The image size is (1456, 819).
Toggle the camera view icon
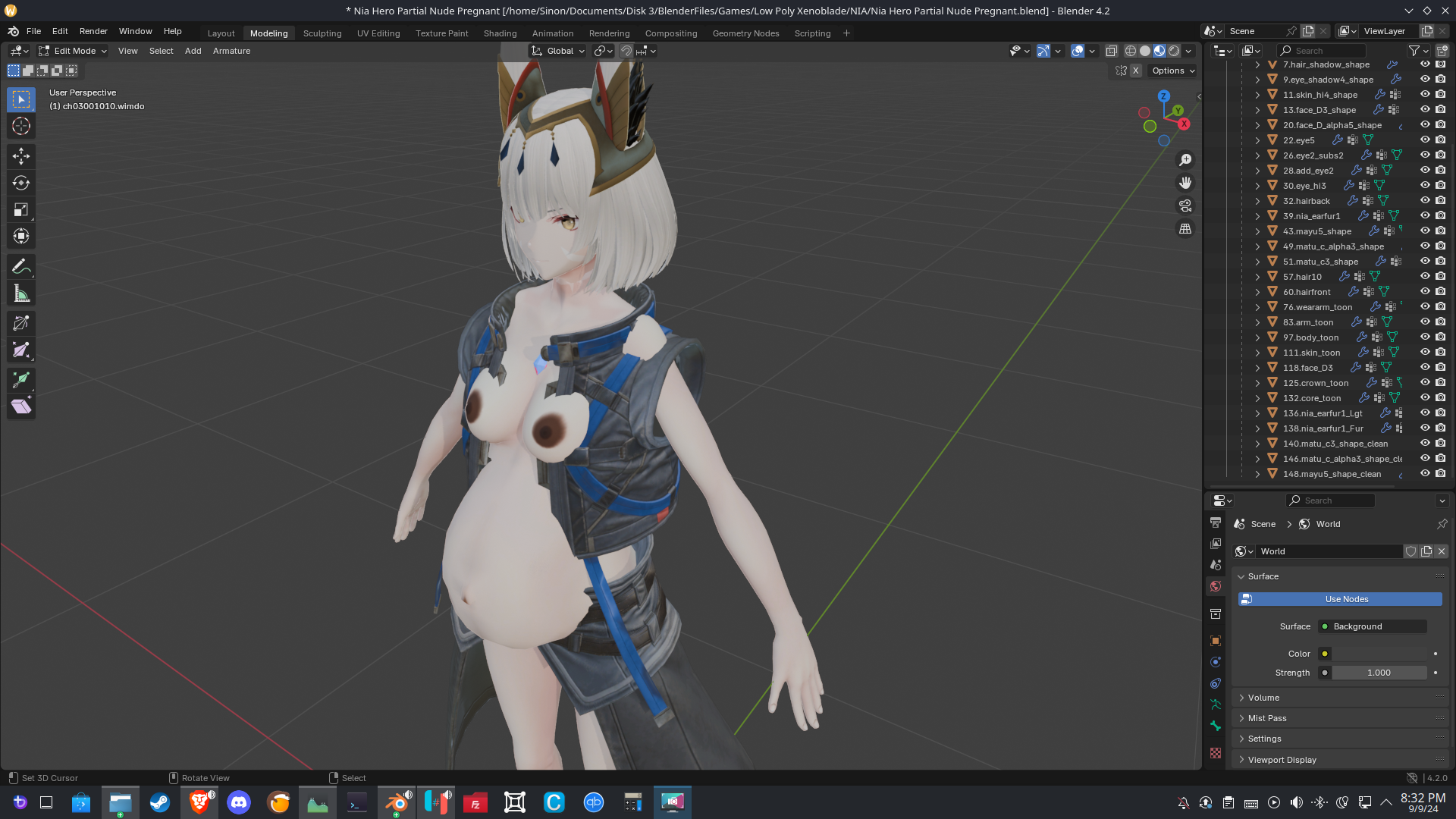1185,206
